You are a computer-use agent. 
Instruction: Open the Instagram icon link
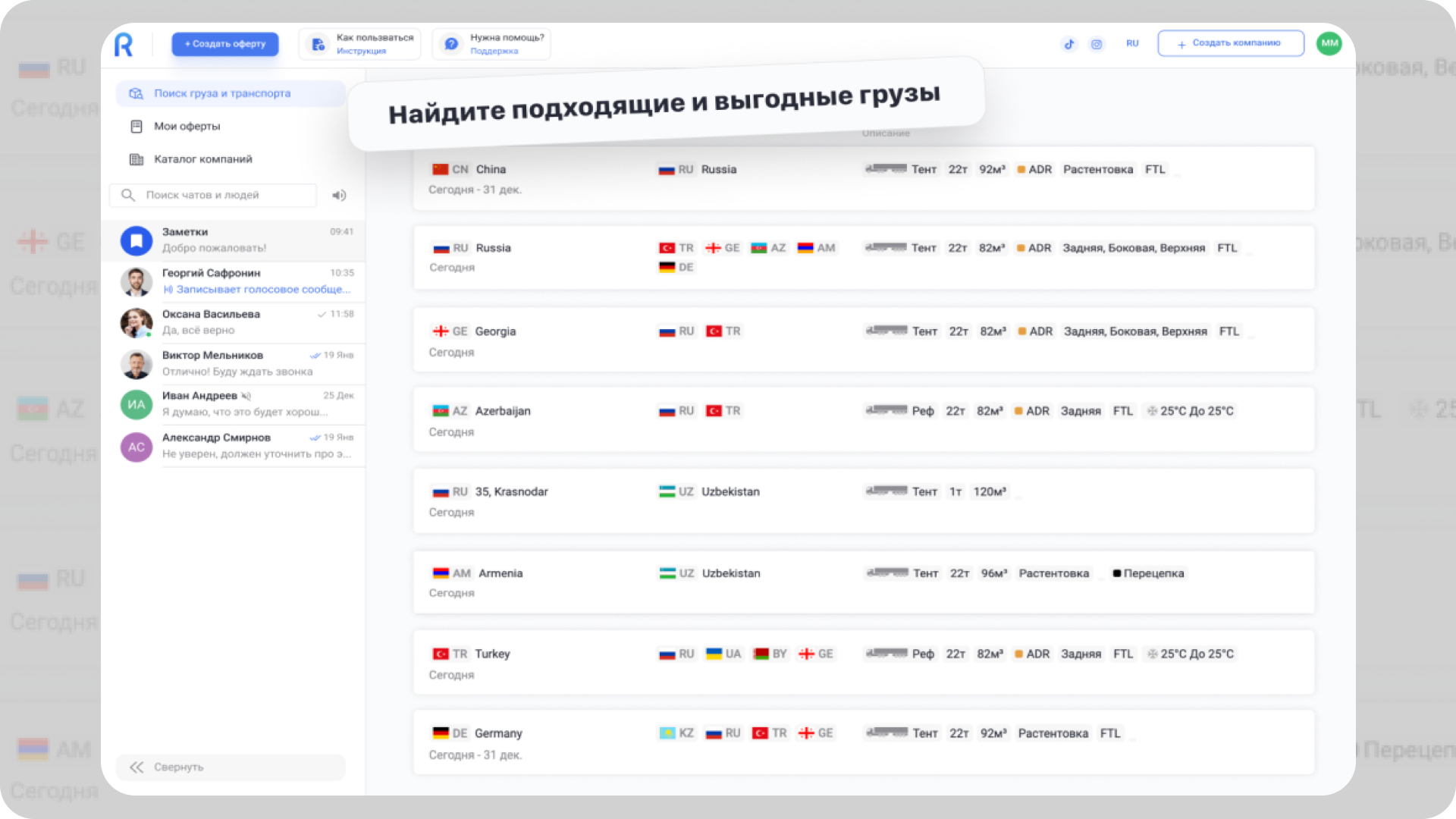[x=1097, y=44]
